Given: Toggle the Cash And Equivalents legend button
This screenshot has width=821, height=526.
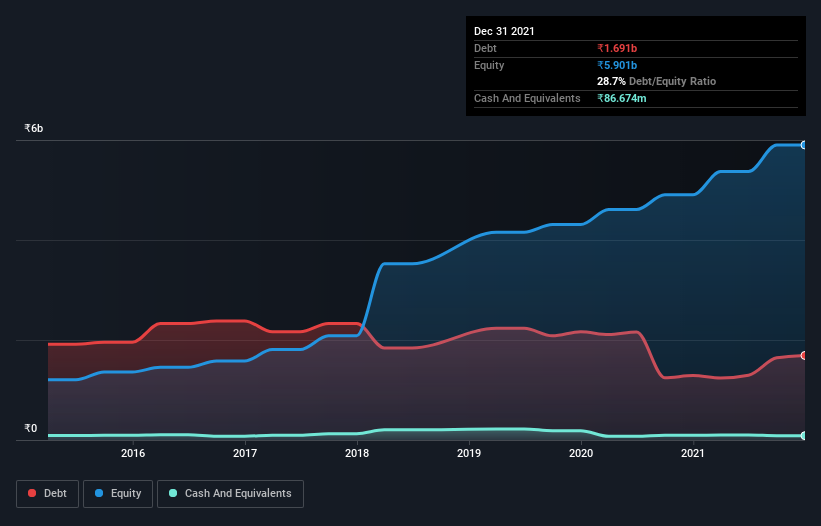Looking at the screenshot, I should tap(230, 494).
